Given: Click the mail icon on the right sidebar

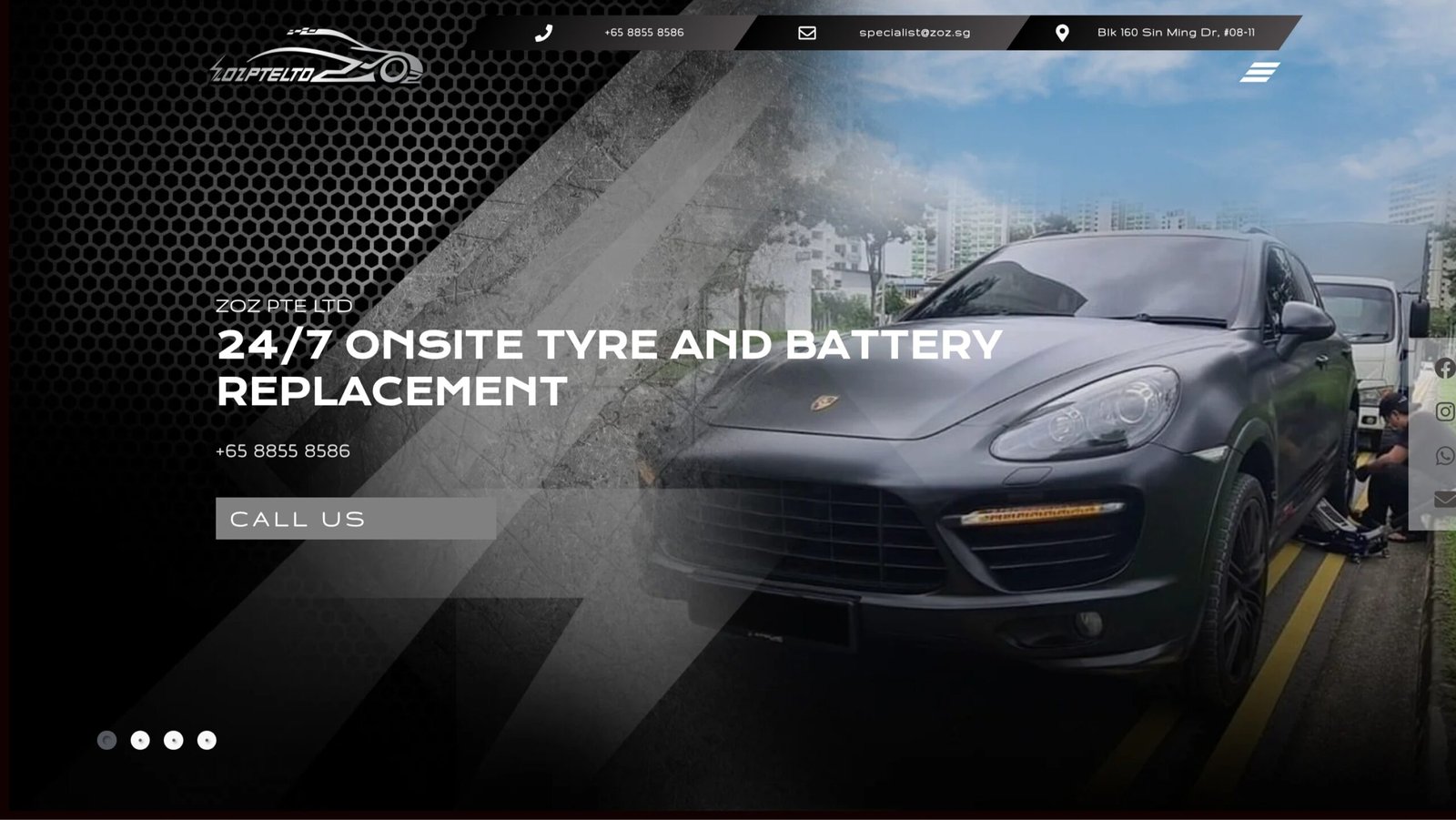Looking at the screenshot, I should (x=1444, y=499).
